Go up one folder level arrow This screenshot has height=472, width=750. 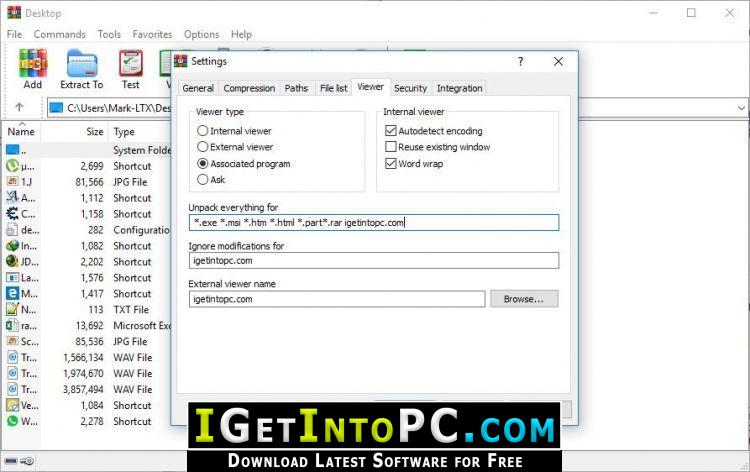(19, 107)
